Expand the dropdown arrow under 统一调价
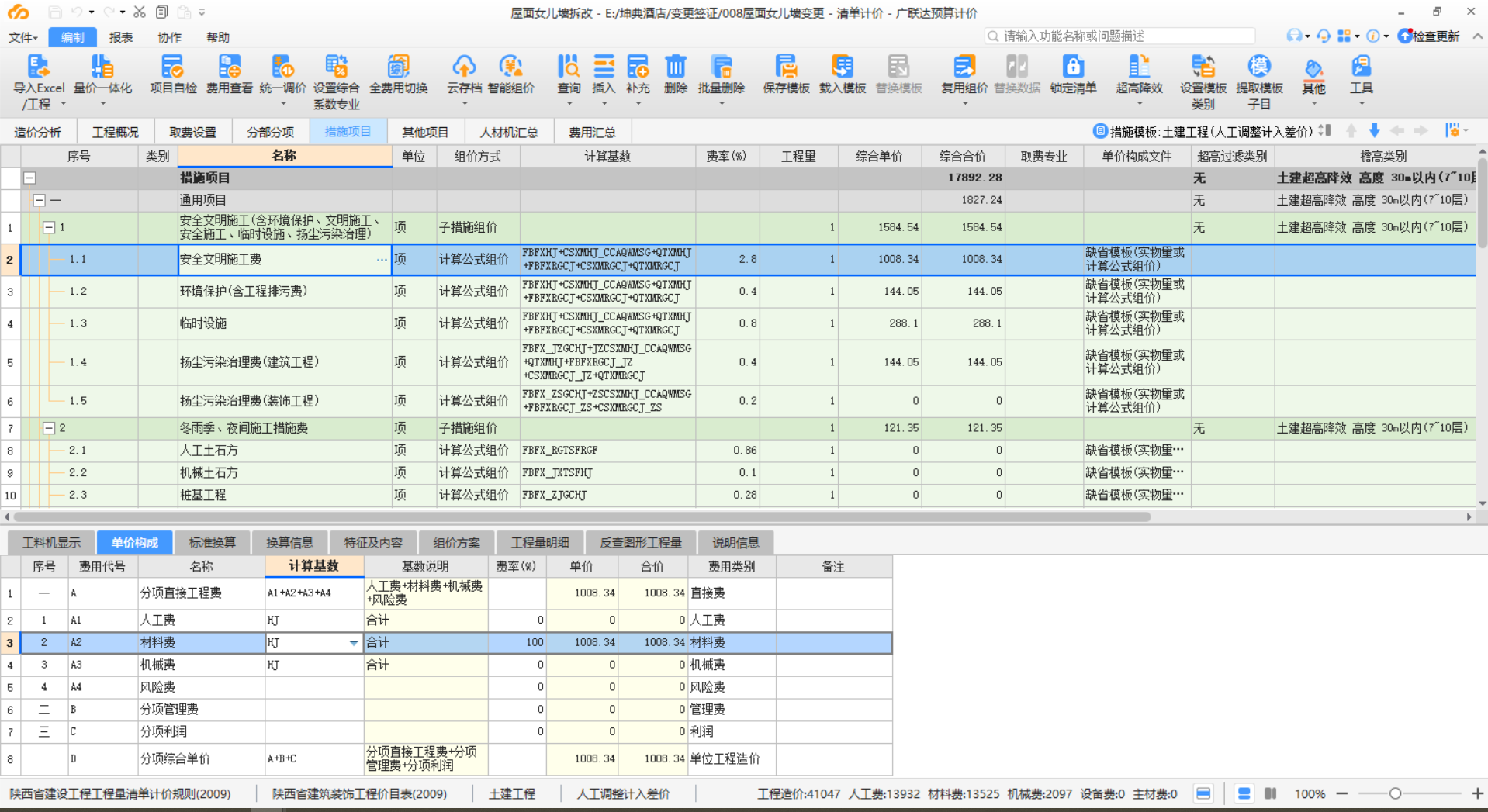 [282, 103]
